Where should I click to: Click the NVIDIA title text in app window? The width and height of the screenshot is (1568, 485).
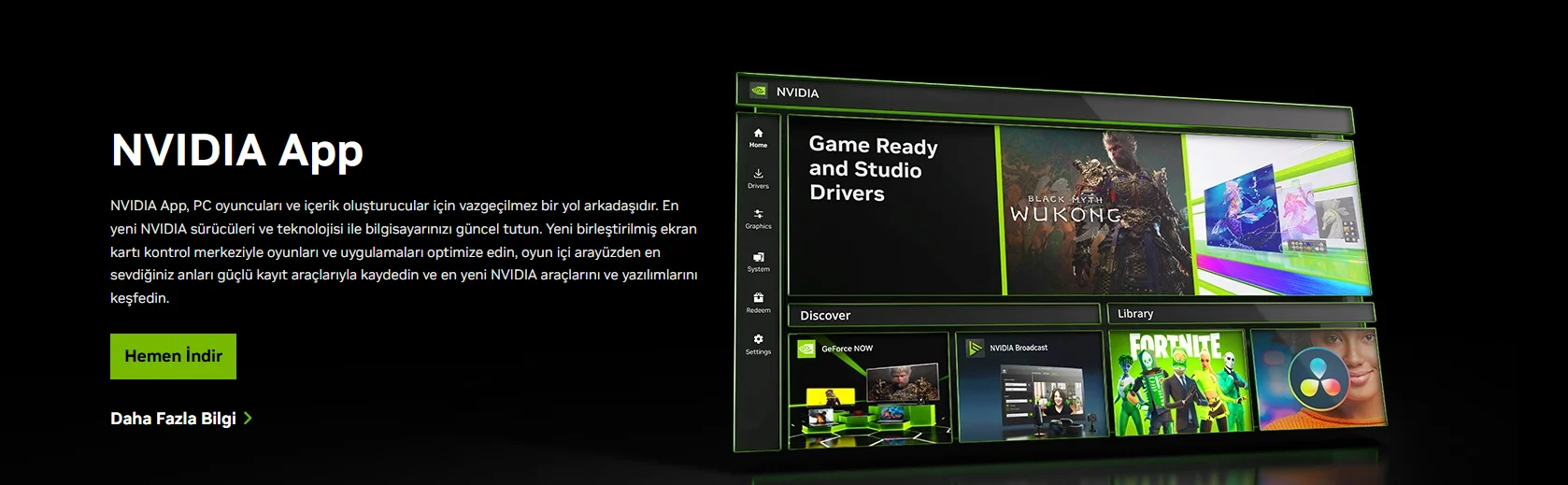click(797, 93)
